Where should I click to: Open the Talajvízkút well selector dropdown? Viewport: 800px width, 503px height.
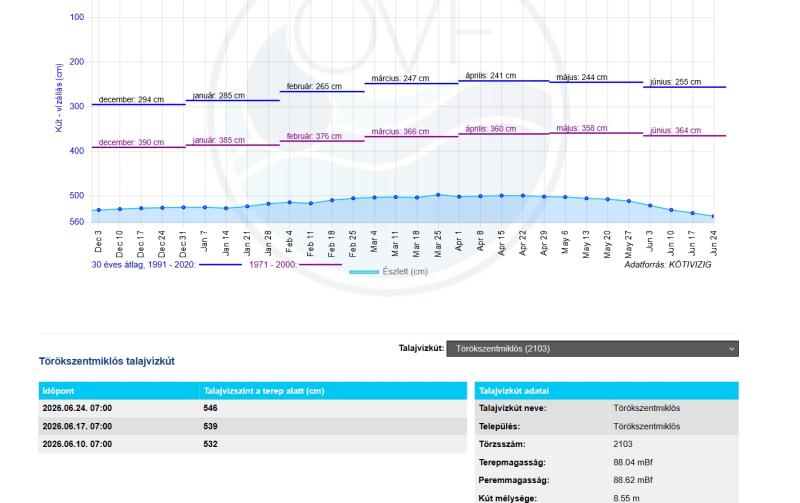click(592, 349)
